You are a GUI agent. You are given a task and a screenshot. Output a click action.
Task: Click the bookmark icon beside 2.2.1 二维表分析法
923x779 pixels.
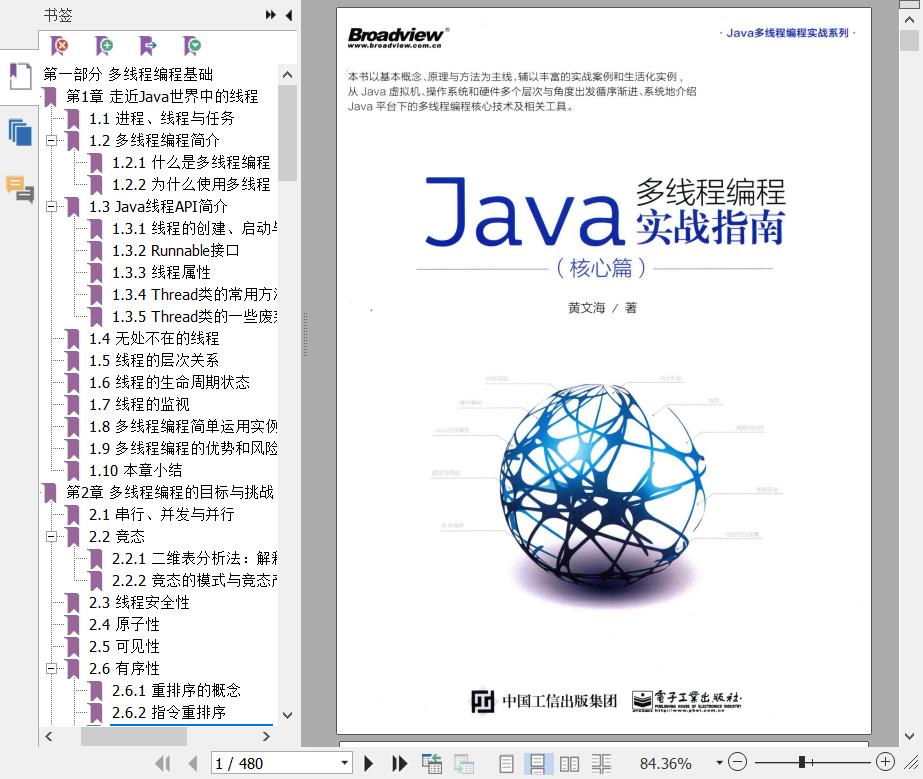click(x=96, y=559)
